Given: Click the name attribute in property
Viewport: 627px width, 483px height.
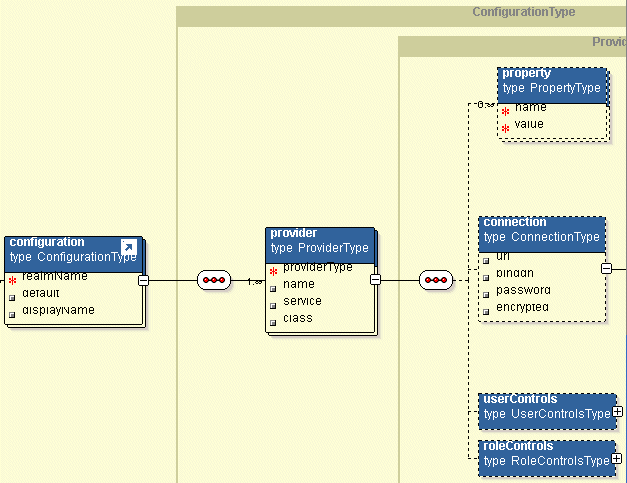Looking at the screenshot, I should [531, 107].
